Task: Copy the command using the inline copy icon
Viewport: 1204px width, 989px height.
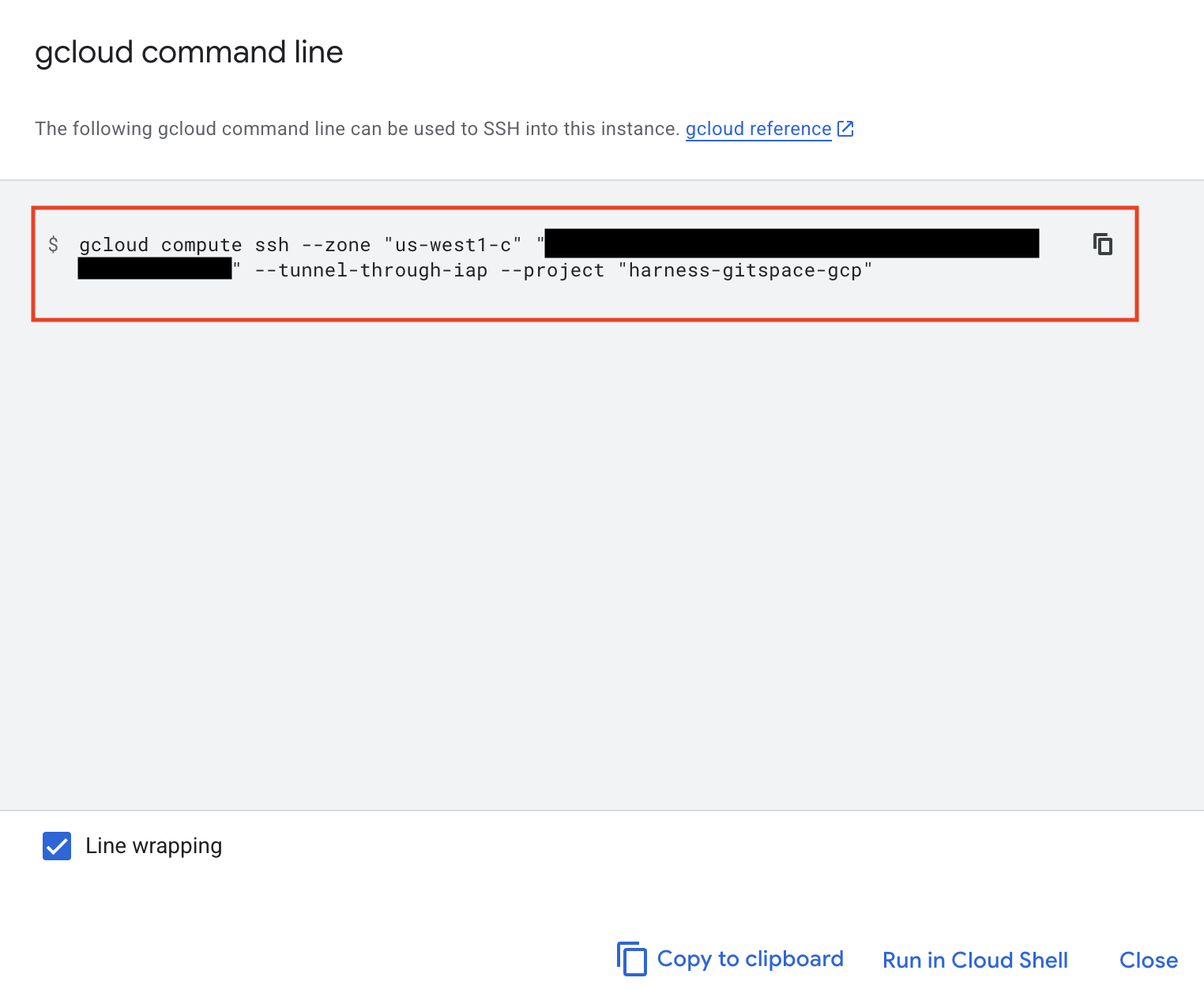Action: tap(1102, 245)
